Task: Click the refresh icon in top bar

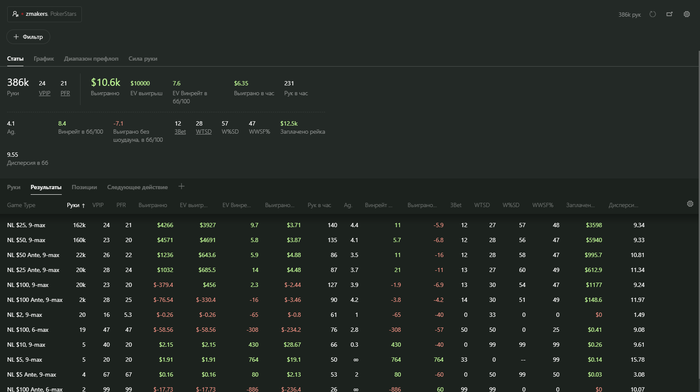Action: click(x=652, y=14)
